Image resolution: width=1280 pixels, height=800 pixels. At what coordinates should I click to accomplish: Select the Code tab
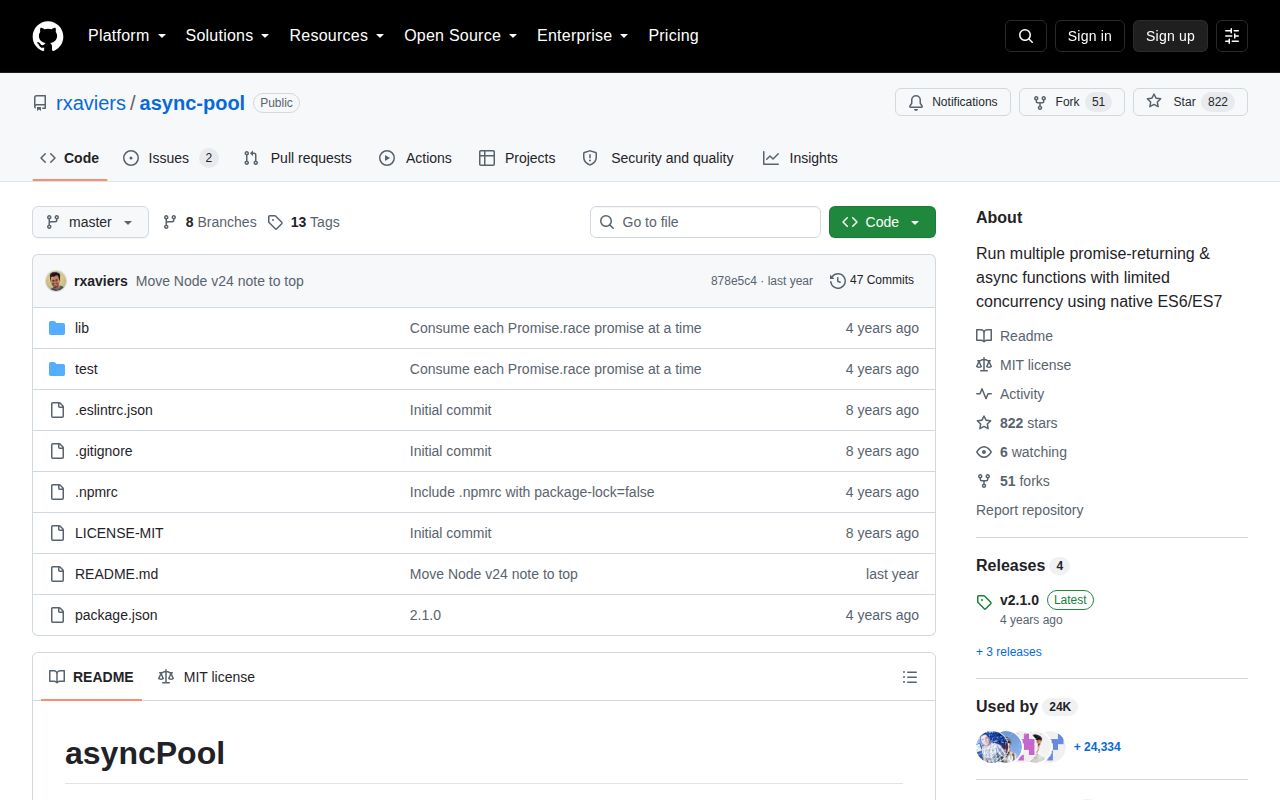[x=69, y=158]
